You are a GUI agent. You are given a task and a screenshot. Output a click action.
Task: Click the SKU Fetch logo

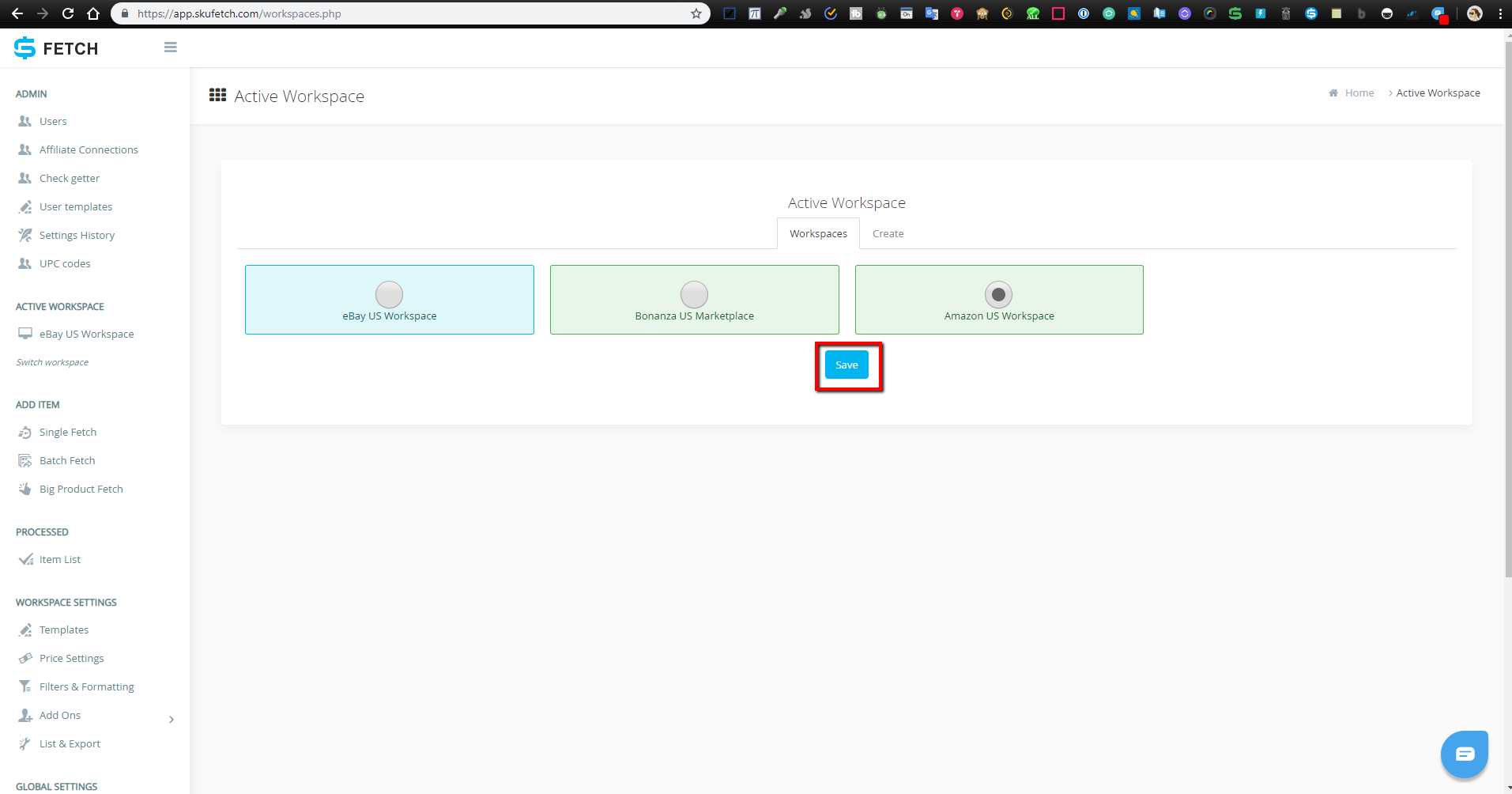[56, 48]
